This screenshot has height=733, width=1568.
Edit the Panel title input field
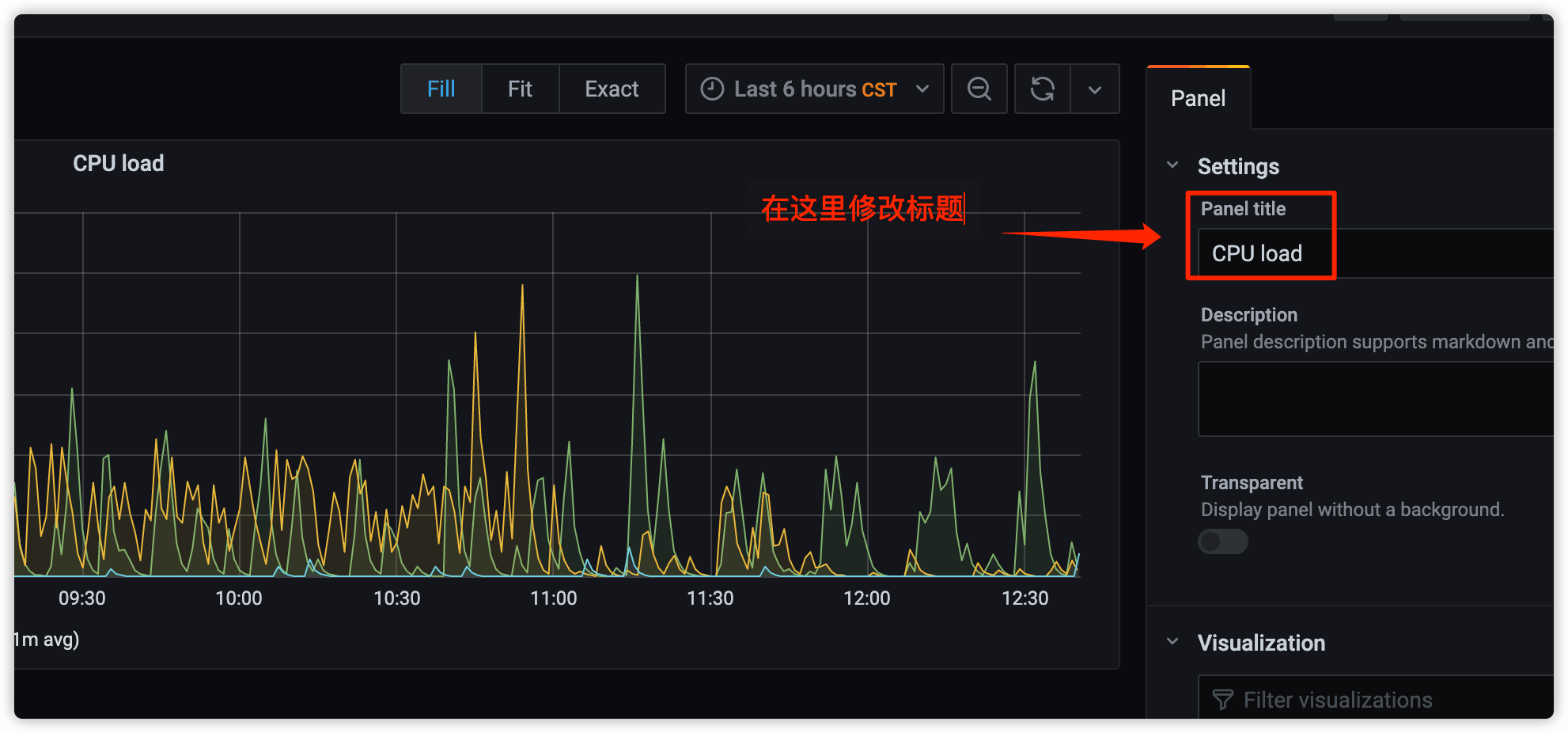(x=1376, y=253)
